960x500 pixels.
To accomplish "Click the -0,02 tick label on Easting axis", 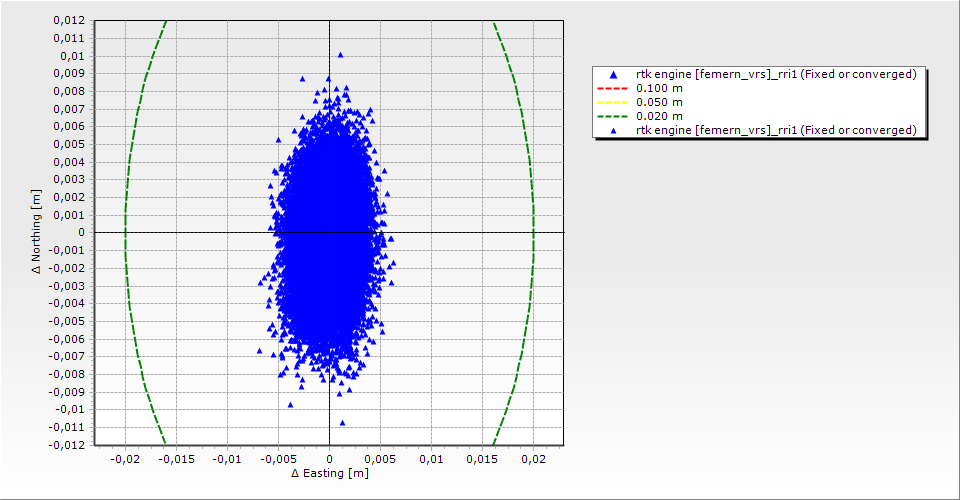I will [x=125, y=459].
